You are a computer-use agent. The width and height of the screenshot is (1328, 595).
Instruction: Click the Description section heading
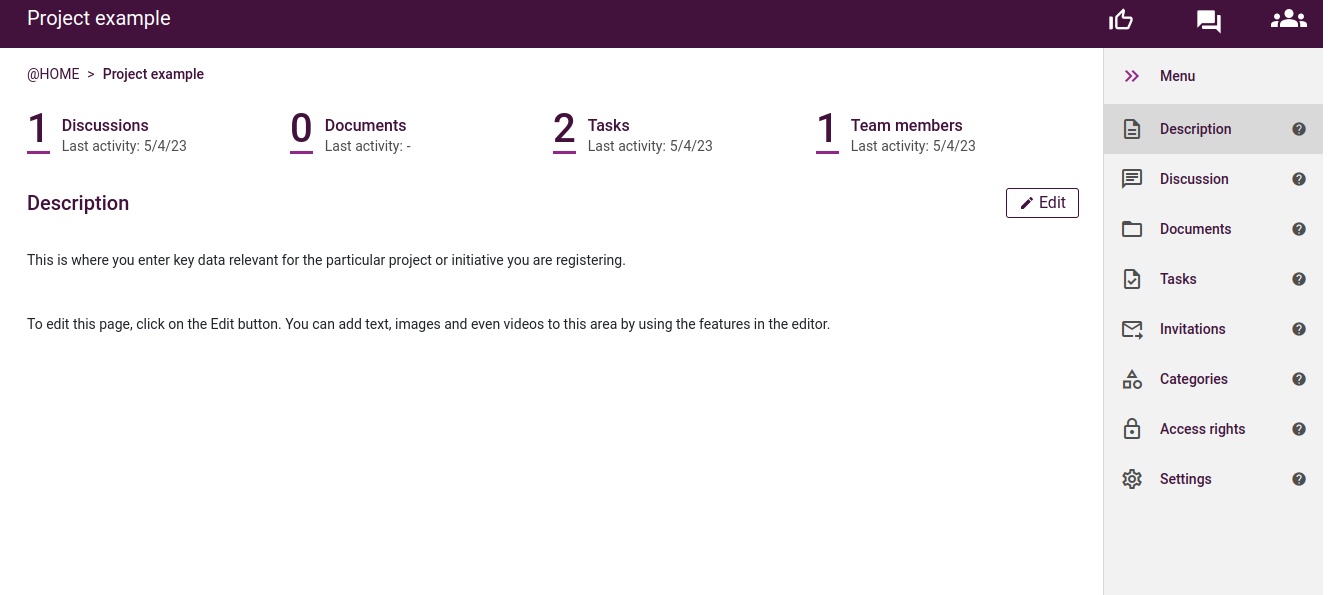pyautogui.click(x=78, y=203)
